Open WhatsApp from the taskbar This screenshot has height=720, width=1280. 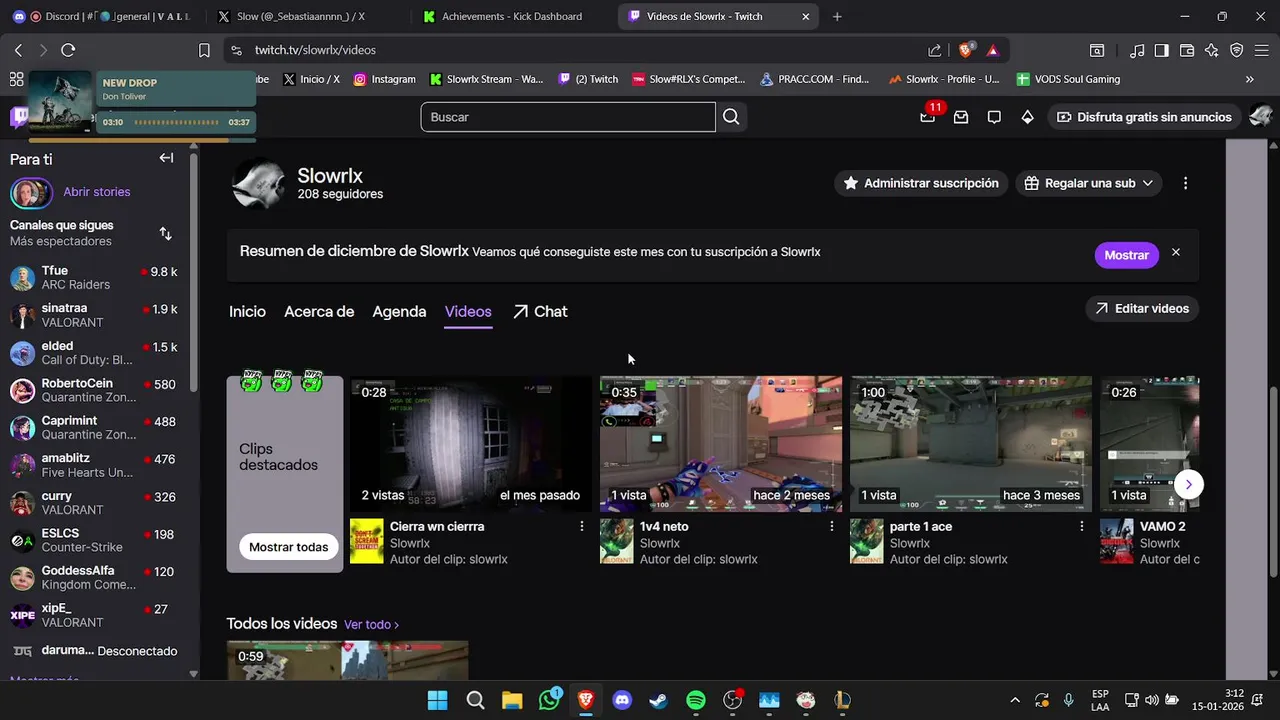[x=549, y=700]
